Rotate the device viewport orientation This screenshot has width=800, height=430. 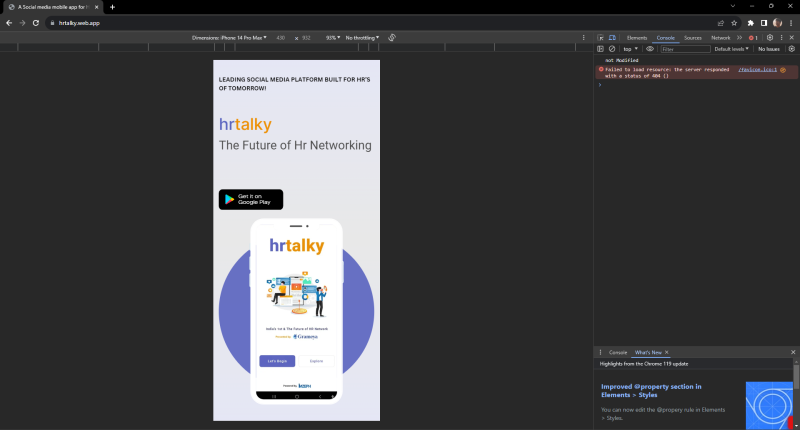[x=392, y=38]
